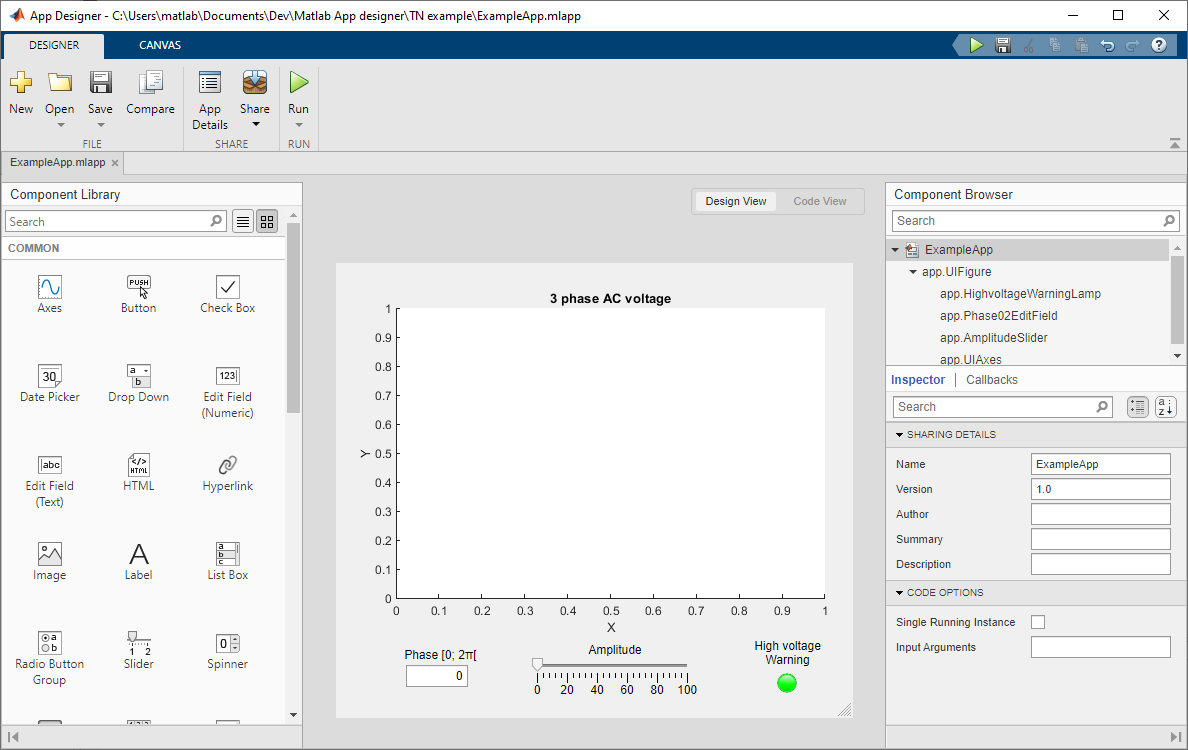
Task: Pick the Date Picker component
Action: (x=49, y=377)
